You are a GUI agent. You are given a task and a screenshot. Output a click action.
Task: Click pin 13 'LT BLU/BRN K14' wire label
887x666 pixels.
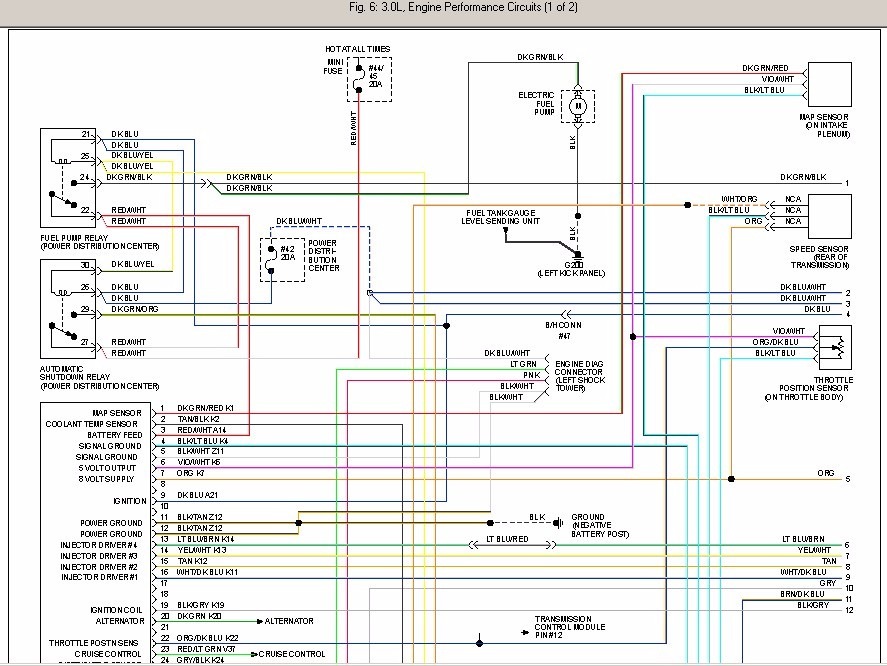(x=206, y=539)
